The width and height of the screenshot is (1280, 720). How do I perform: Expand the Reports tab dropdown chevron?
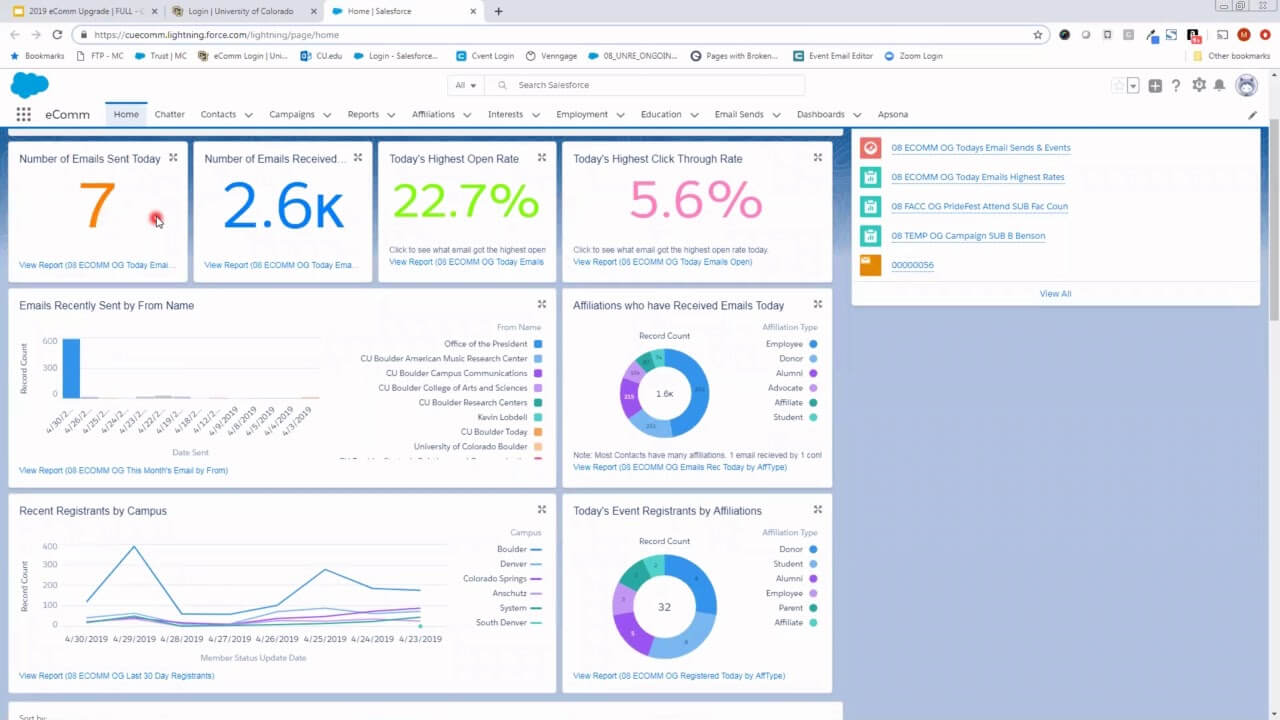pos(391,115)
